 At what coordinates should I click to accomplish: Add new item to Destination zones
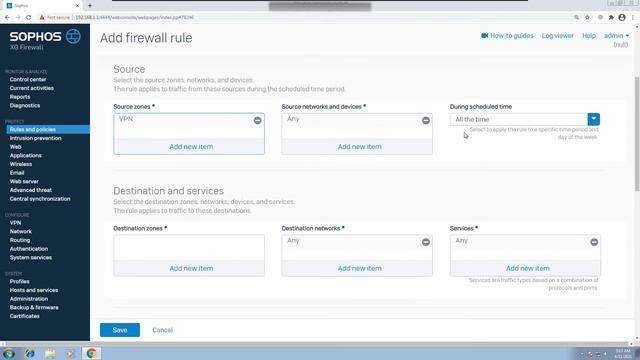tap(191, 268)
